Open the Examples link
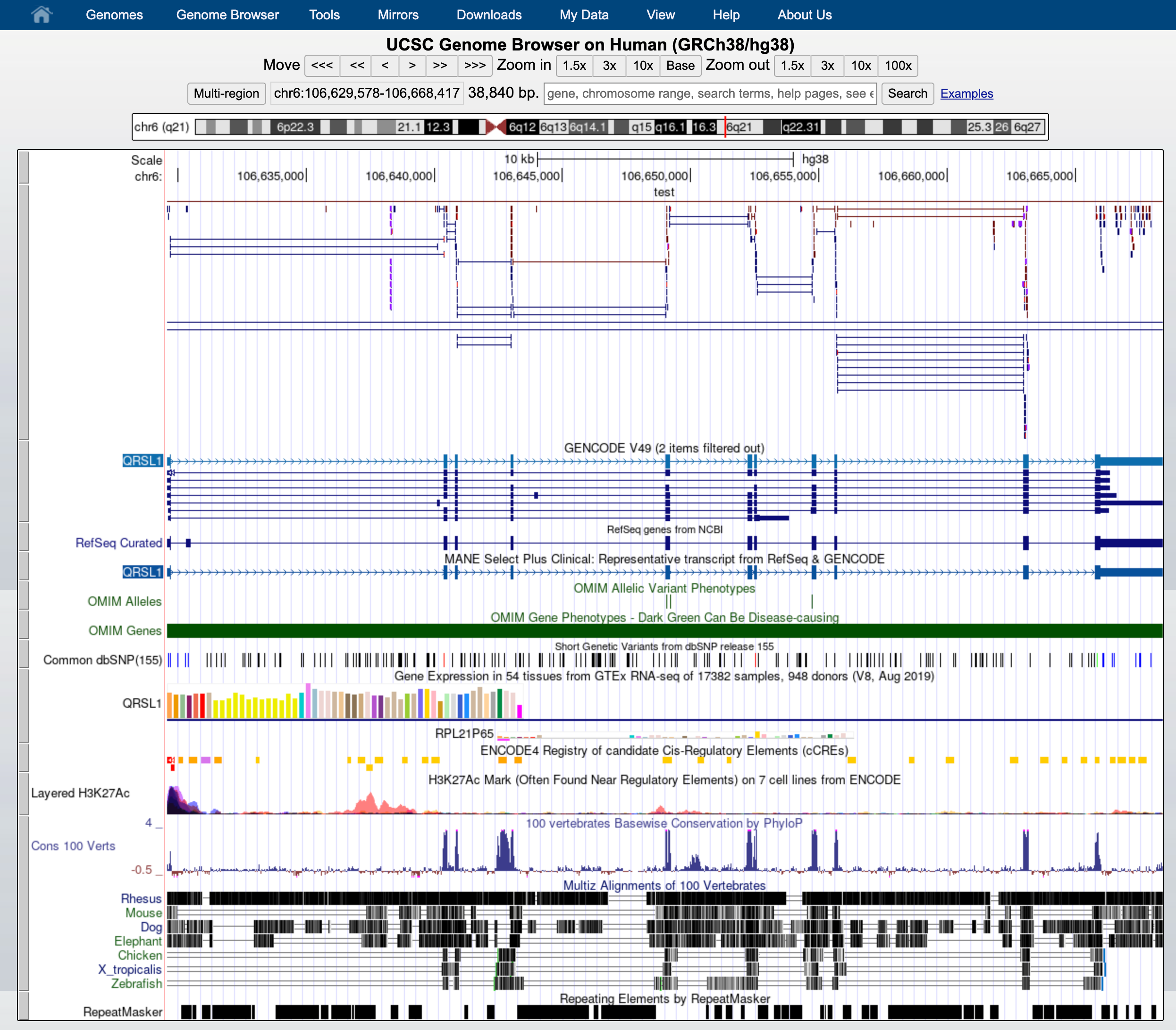Screen dimensions: 1176x1030 tap(966, 94)
